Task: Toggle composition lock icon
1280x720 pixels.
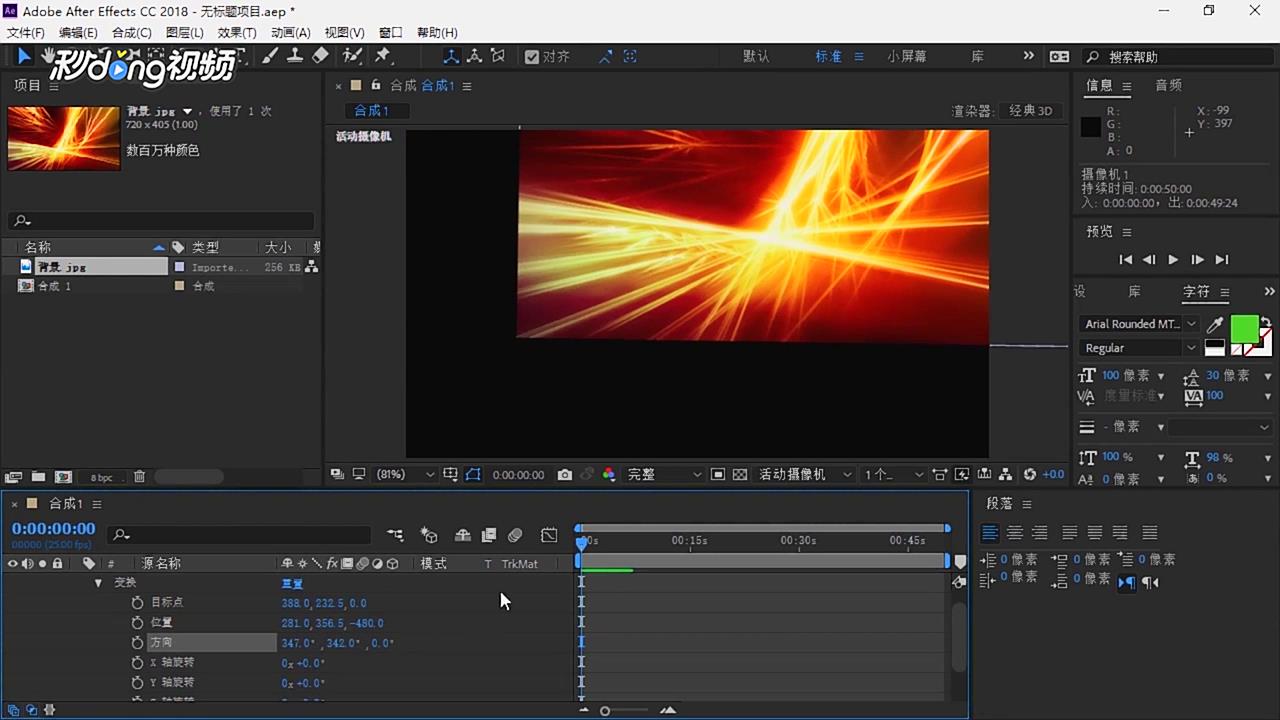Action: pyautogui.click(x=376, y=85)
